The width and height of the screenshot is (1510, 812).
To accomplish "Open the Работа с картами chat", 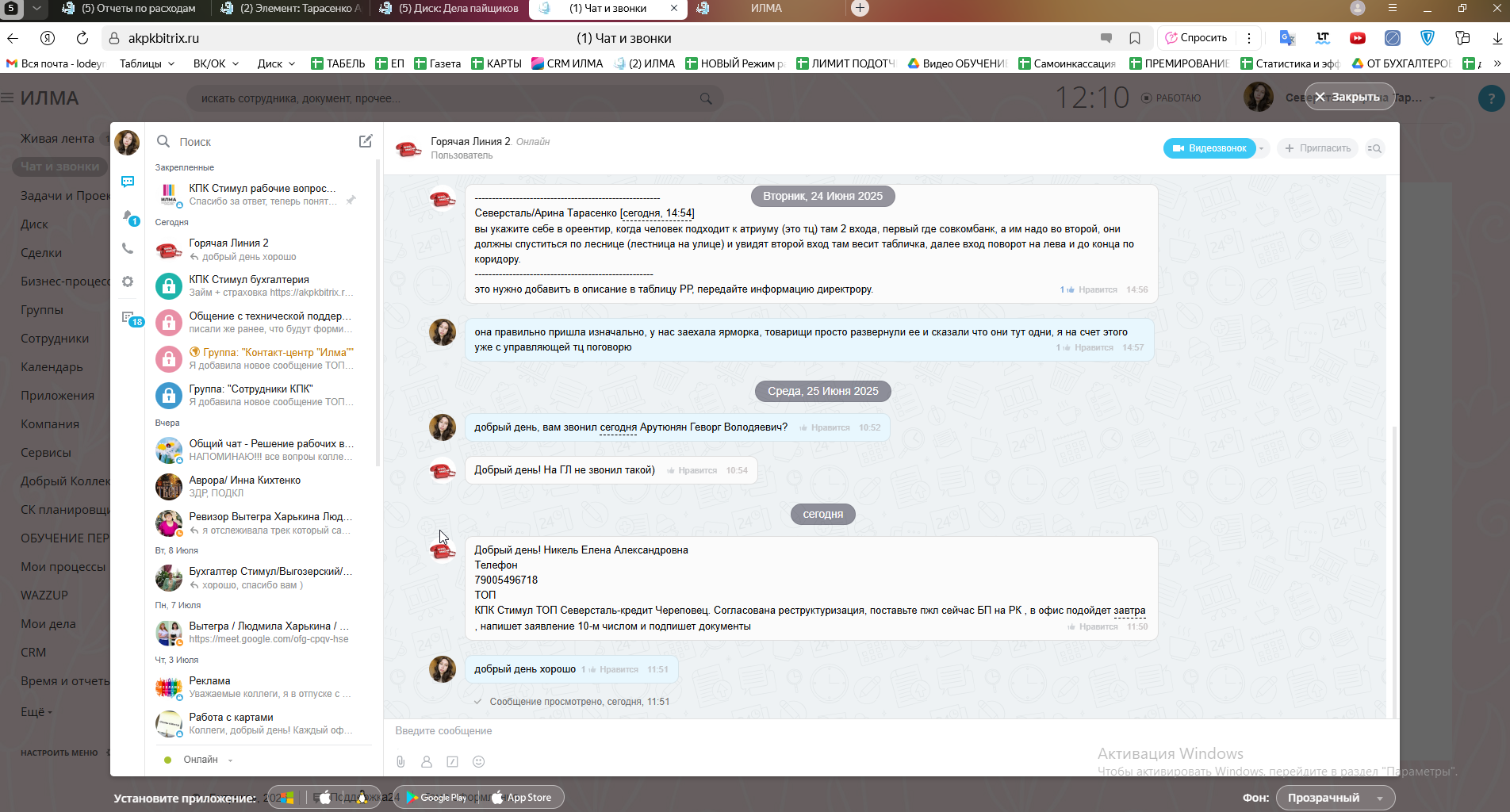I will [261, 723].
